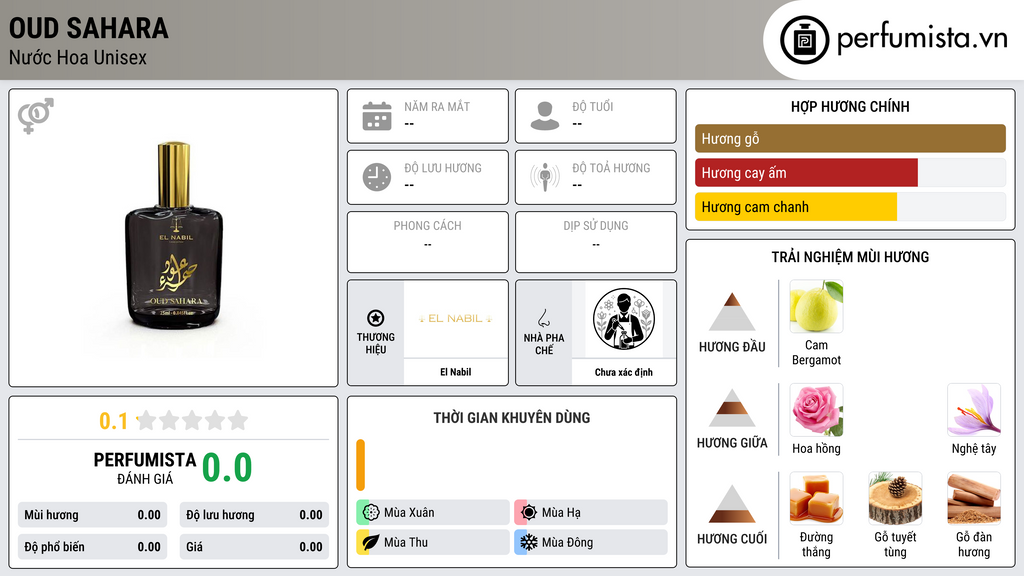Viewport: 1024px width, 576px height.
Task: Click the Oud Sahara bottle product image
Action: tap(174, 235)
